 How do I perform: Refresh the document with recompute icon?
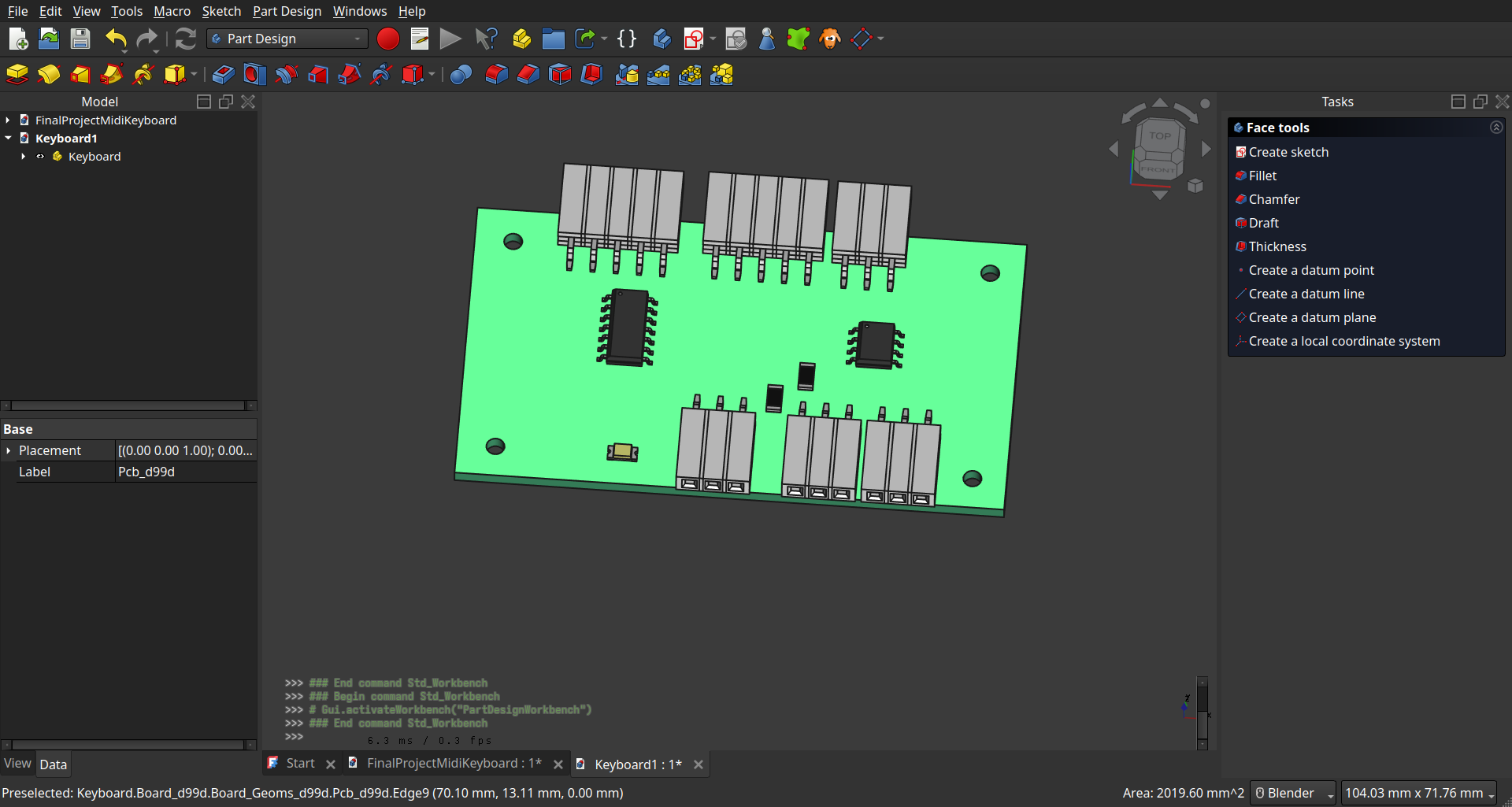pyautogui.click(x=186, y=39)
